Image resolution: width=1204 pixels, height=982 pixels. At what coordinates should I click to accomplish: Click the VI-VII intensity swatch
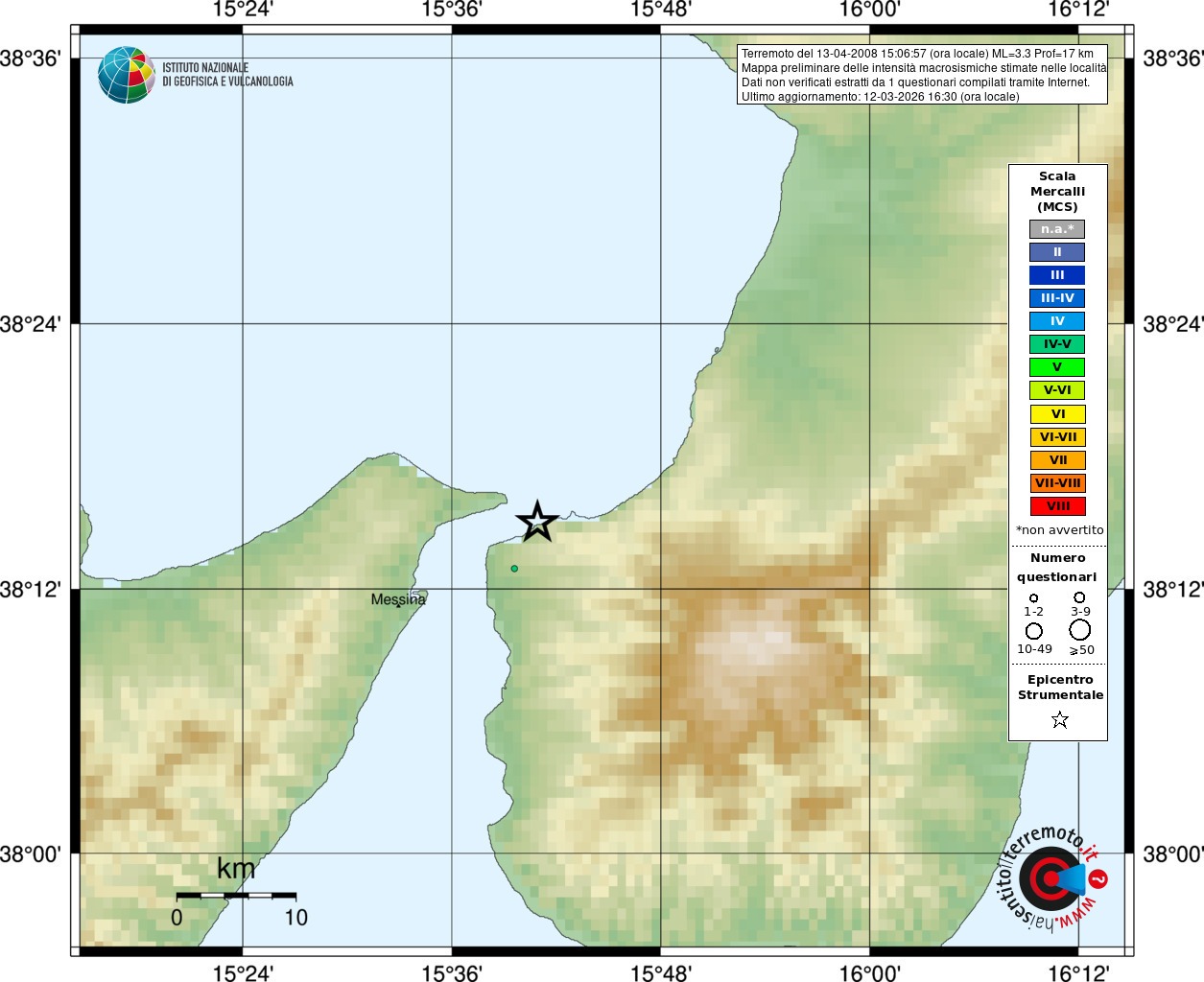(x=1058, y=437)
